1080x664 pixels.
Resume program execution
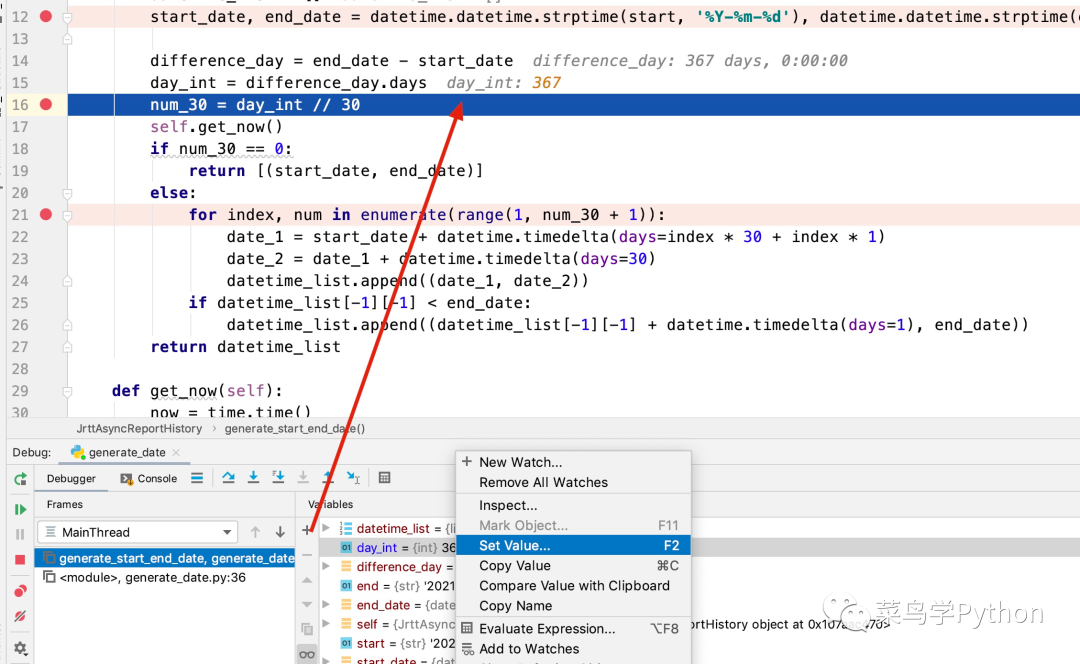point(20,510)
